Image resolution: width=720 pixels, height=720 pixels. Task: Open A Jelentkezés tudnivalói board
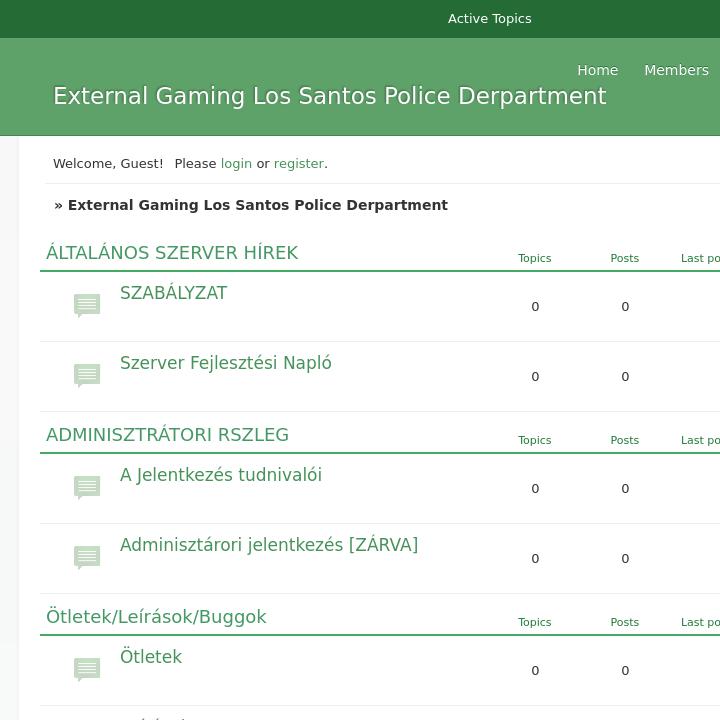220,475
